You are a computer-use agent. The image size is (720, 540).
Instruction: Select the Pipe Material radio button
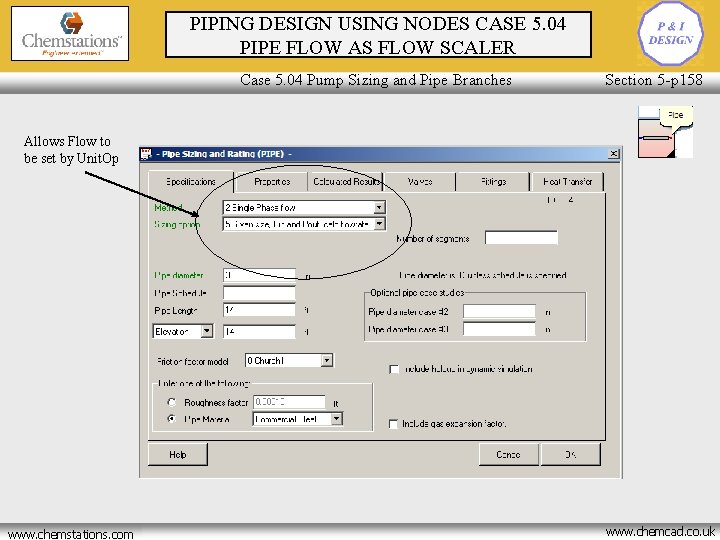172,419
